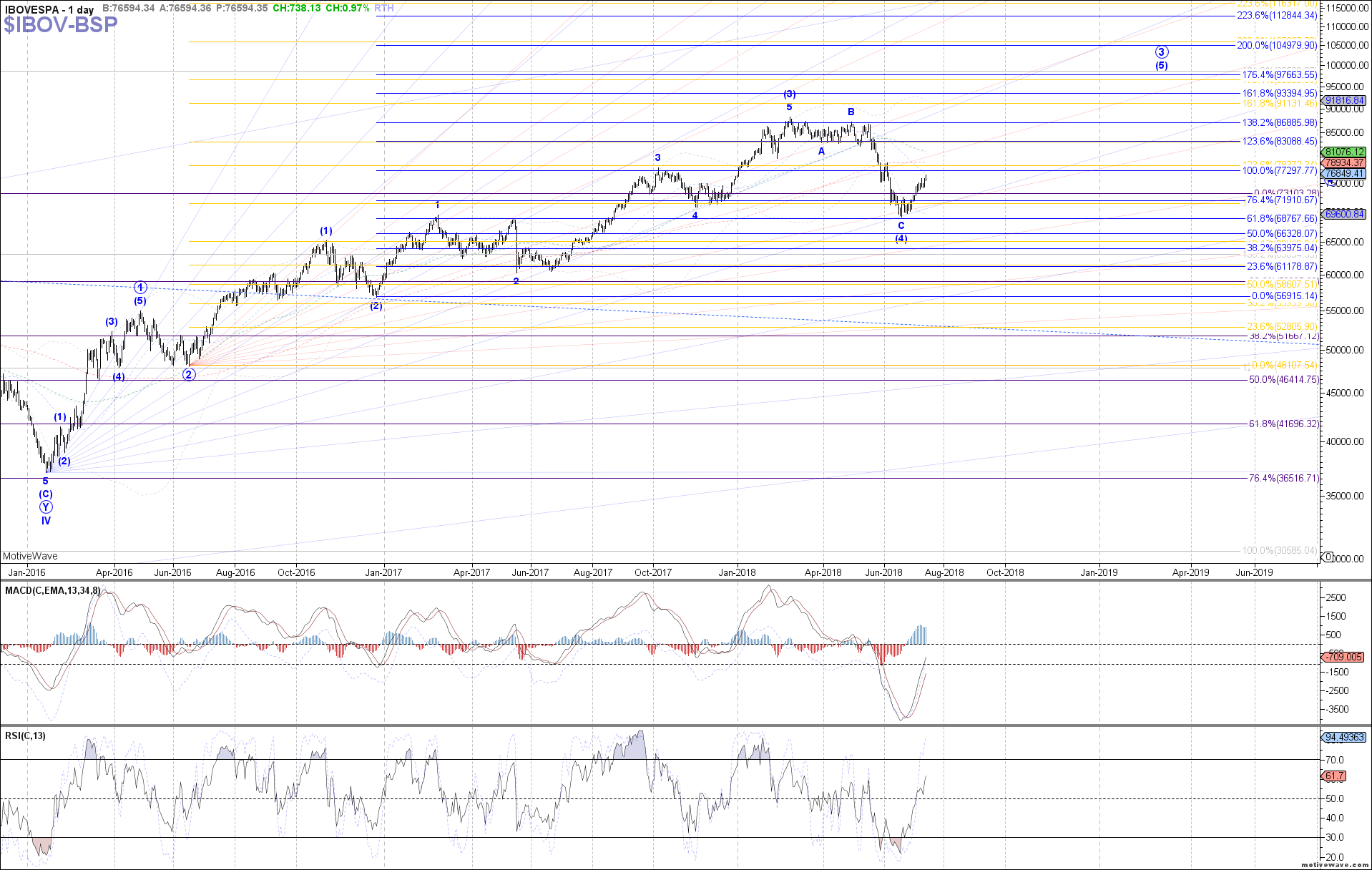The height and width of the screenshot is (870, 1372).
Task: Click 'Jun-2019' on the time axis
Action: coord(1254,572)
